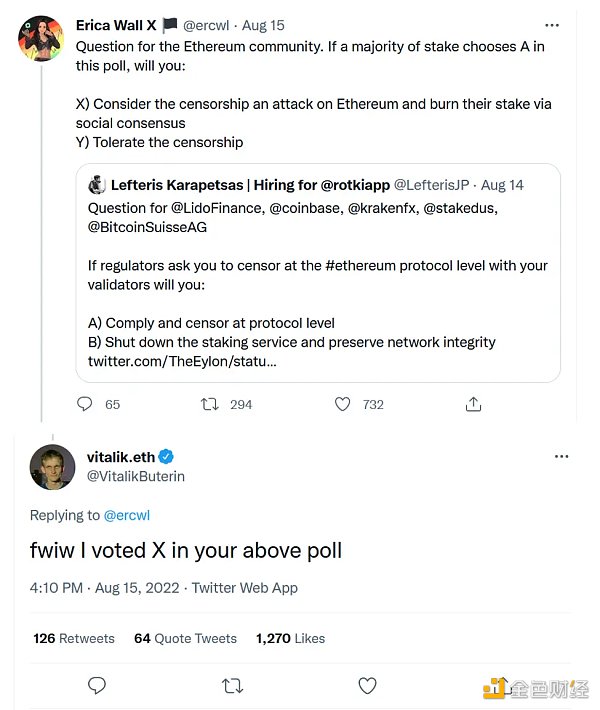Reply to Erica Wall's tweet
This screenshot has height=710, width=600.
pyautogui.click(x=85, y=404)
